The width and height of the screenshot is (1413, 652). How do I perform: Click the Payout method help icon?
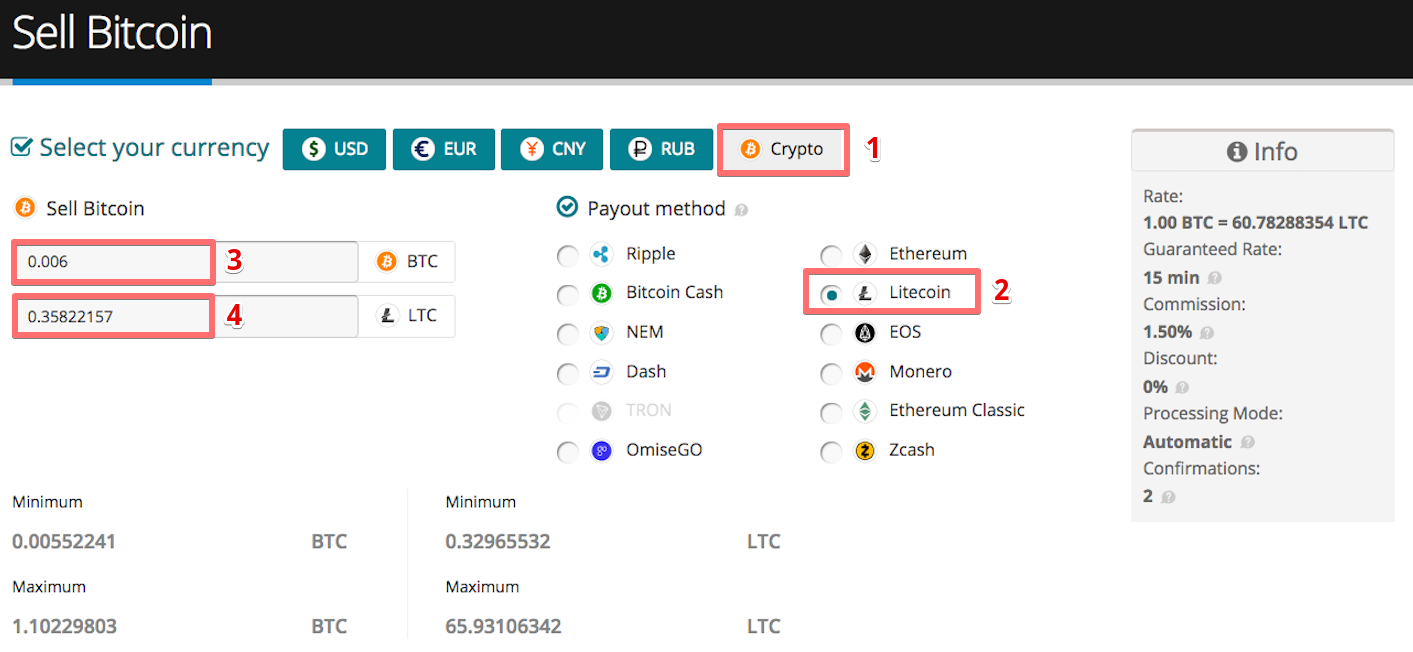(741, 211)
